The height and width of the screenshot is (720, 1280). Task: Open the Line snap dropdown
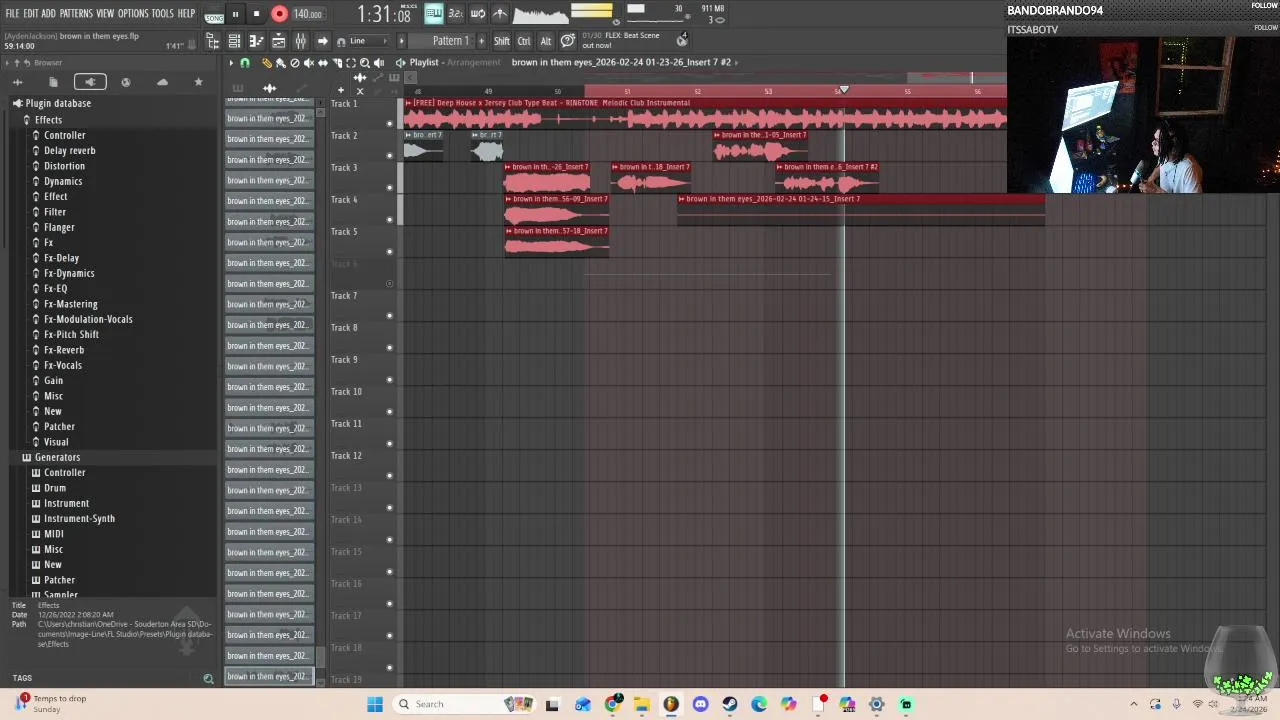(x=369, y=41)
